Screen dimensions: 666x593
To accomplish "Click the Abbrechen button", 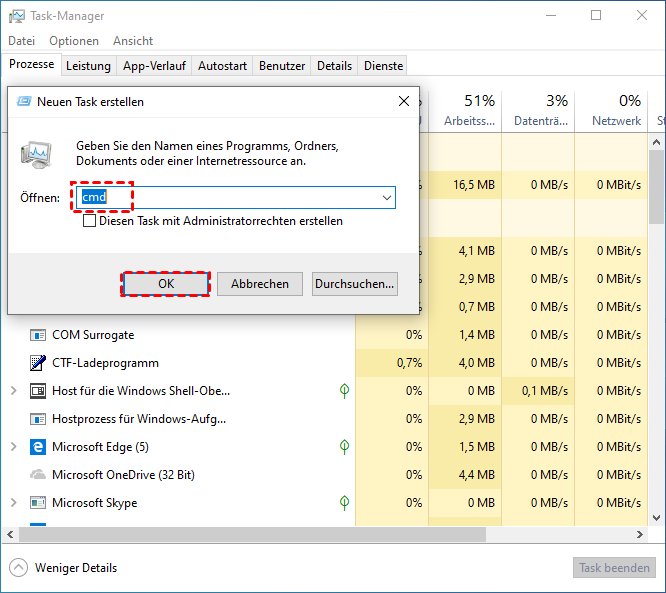I will click(260, 284).
